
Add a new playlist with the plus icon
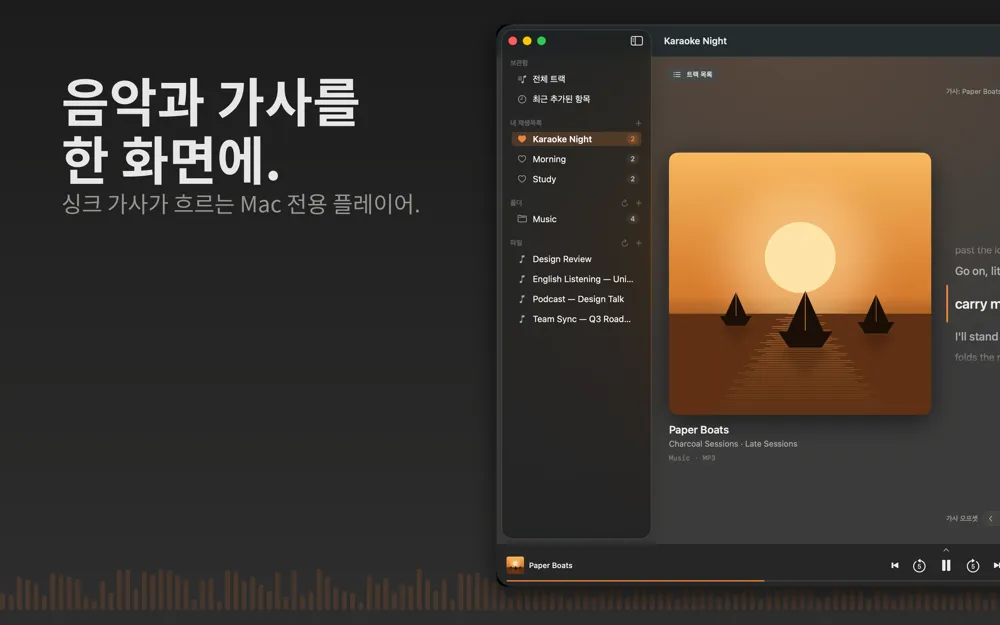[638, 123]
